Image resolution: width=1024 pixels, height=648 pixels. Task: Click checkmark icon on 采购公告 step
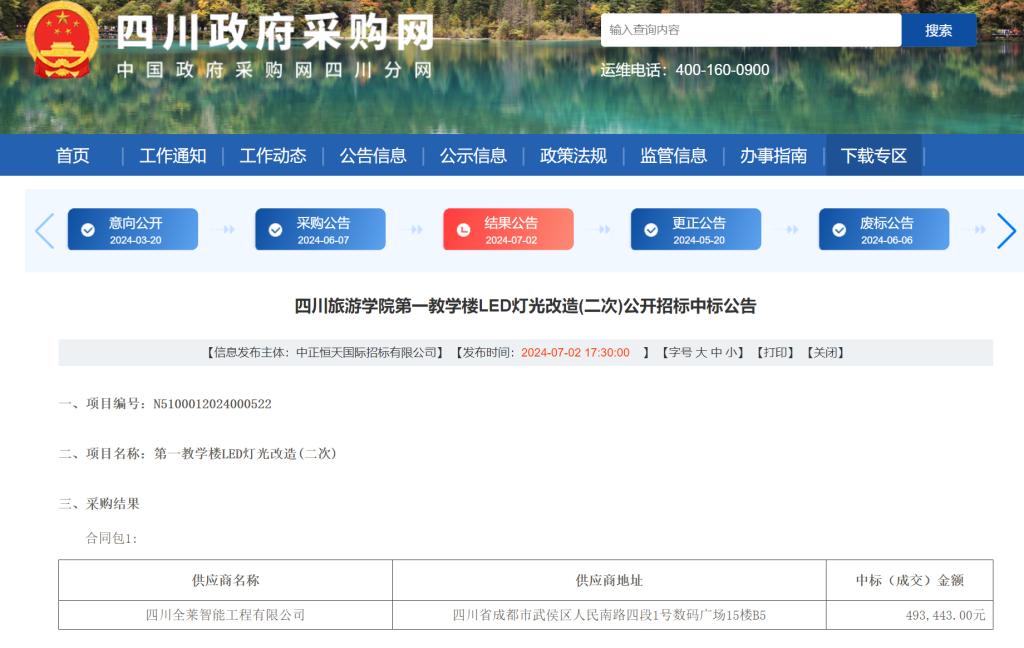276,230
